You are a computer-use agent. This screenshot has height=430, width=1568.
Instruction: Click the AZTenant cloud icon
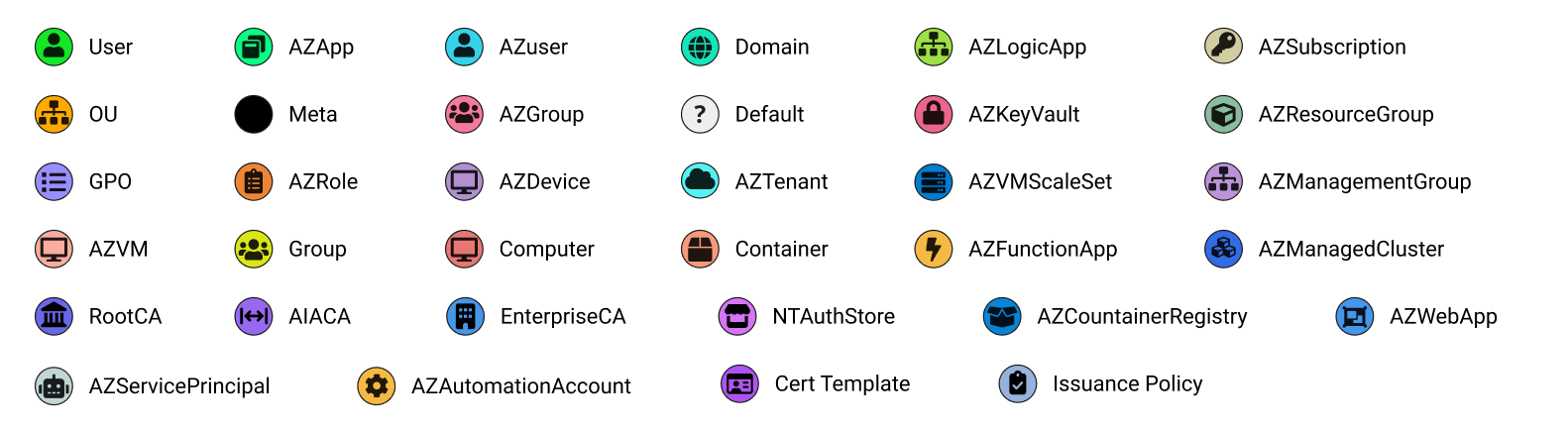(701, 181)
